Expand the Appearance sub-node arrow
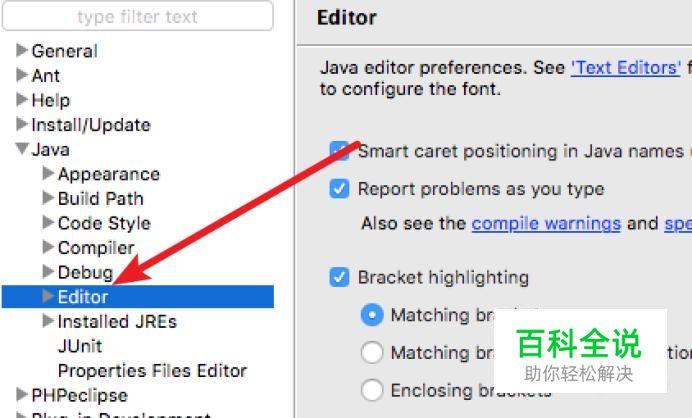Screen dimensions: 692x418 (x=48, y=173)
